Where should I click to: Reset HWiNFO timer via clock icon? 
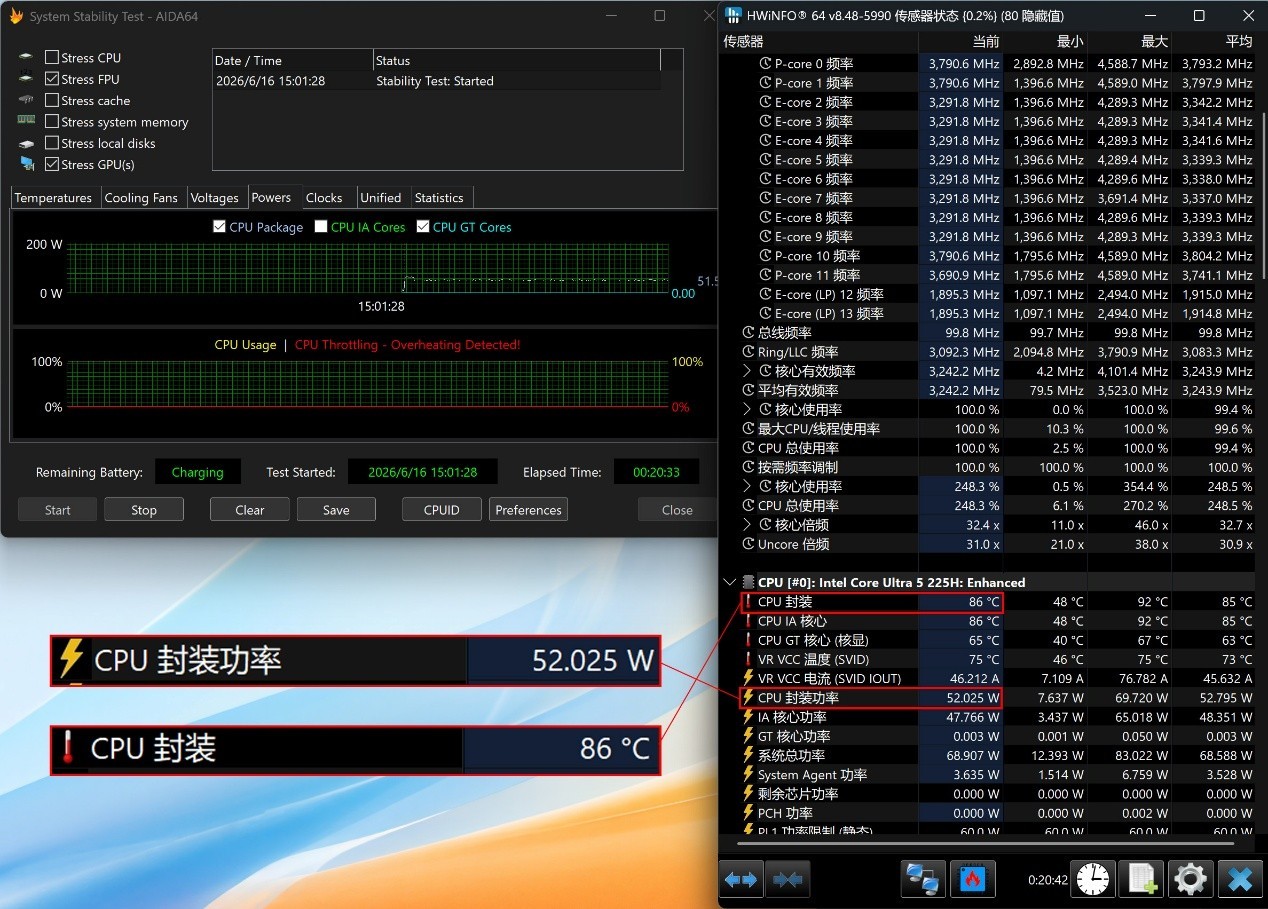(x=1093, y=879)
